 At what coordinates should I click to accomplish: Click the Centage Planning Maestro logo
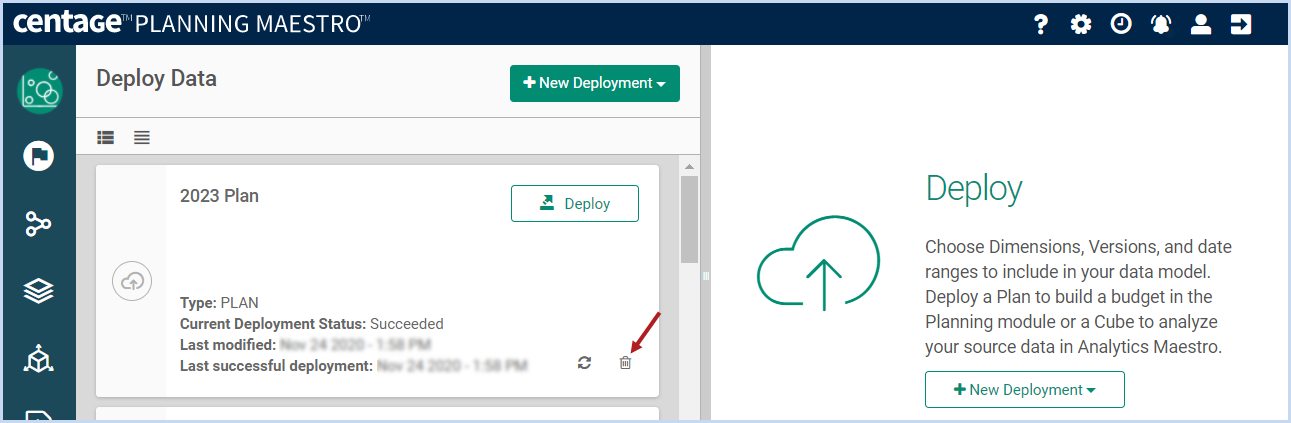tap(192, 23)
